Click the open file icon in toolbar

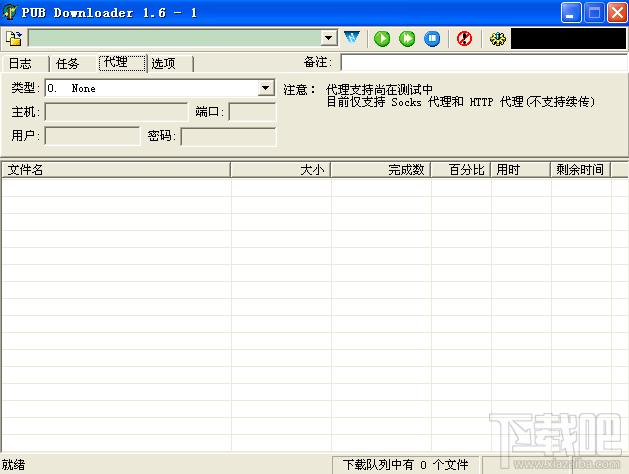[x=14, y=39]
